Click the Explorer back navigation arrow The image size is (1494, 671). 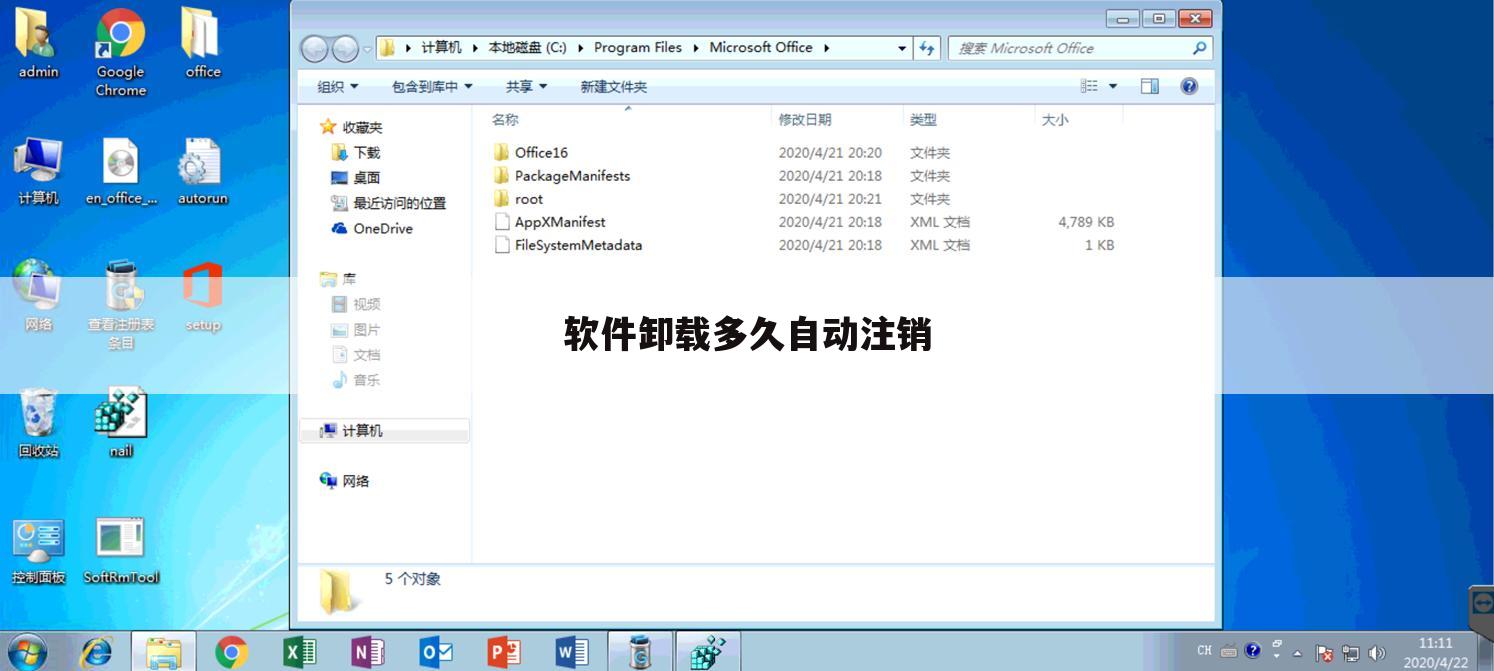click(x=314, y=48)
